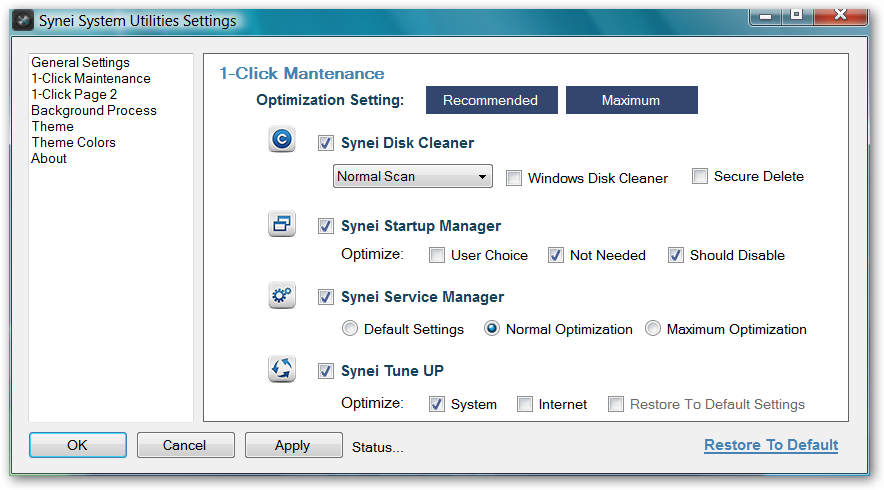Image resolution: width=884 pixels, height=490 pixels.
Task: Select the Maximum Optimization radio button
Action: [x=653, y=328]
